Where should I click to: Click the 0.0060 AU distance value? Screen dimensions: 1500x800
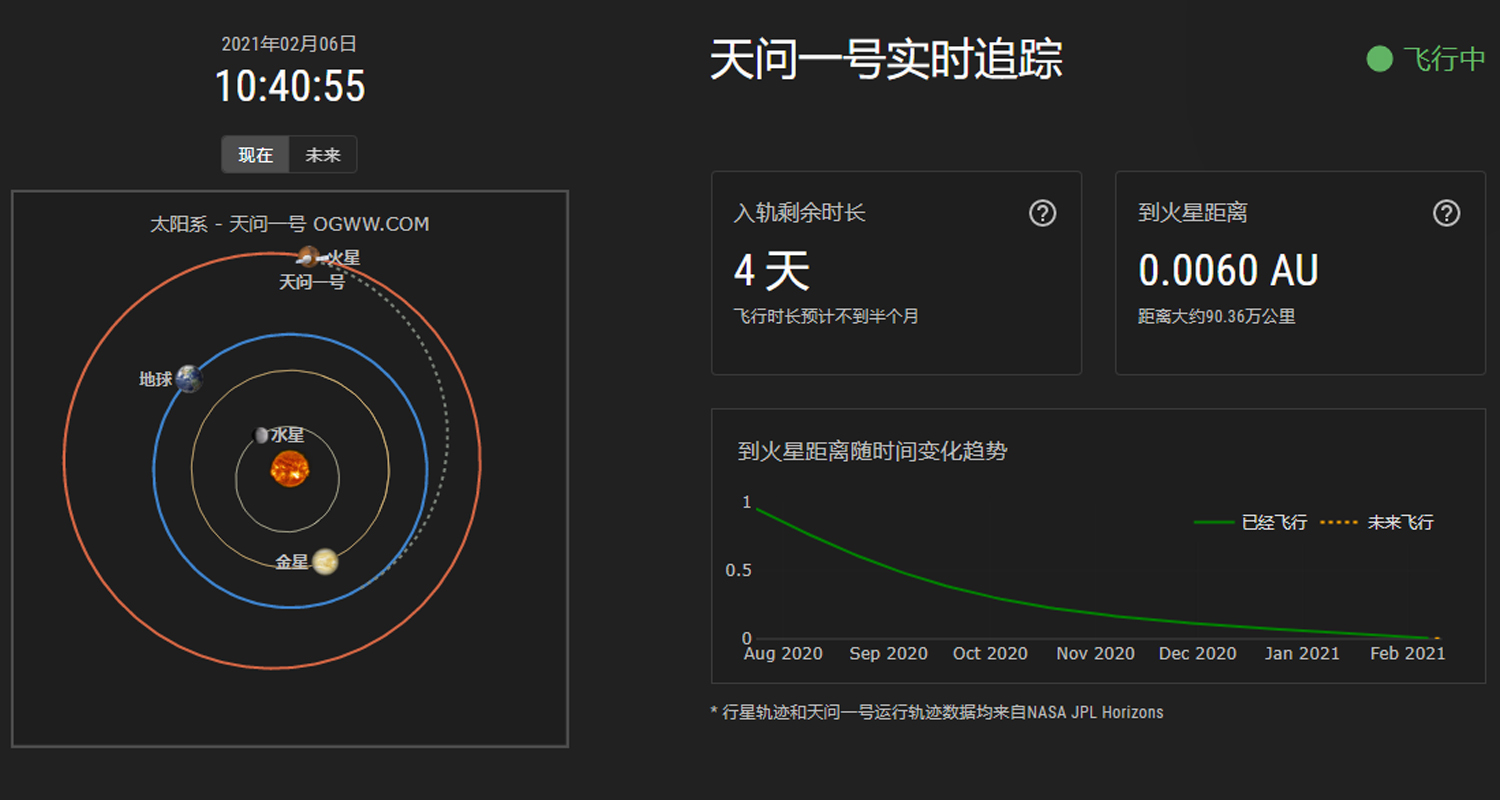(x=1228, y=270)
